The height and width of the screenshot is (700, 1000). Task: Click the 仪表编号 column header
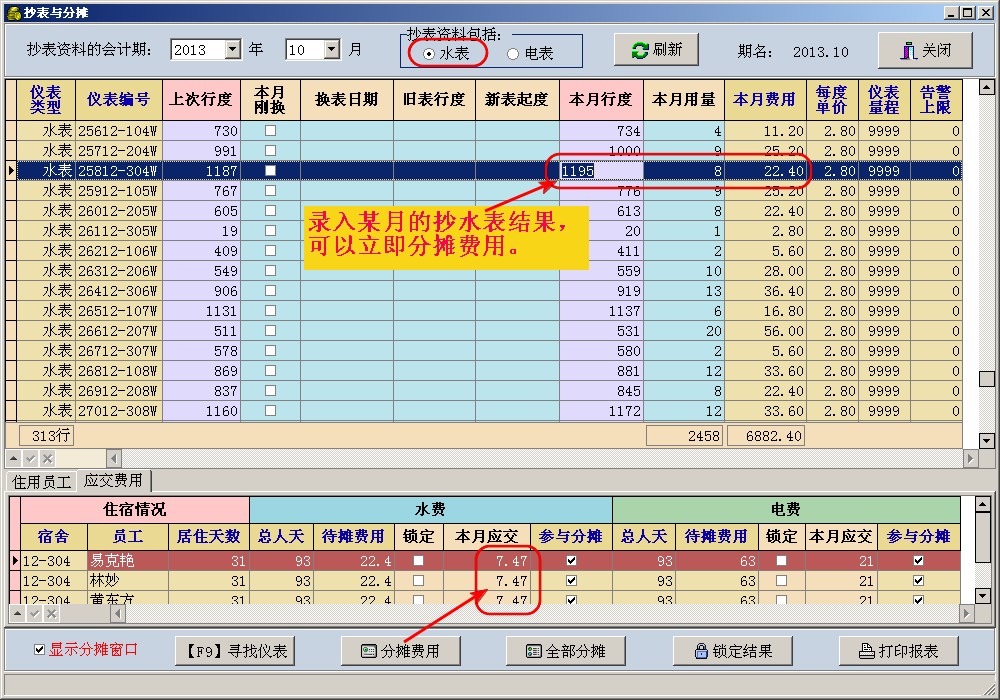point(118,100)
